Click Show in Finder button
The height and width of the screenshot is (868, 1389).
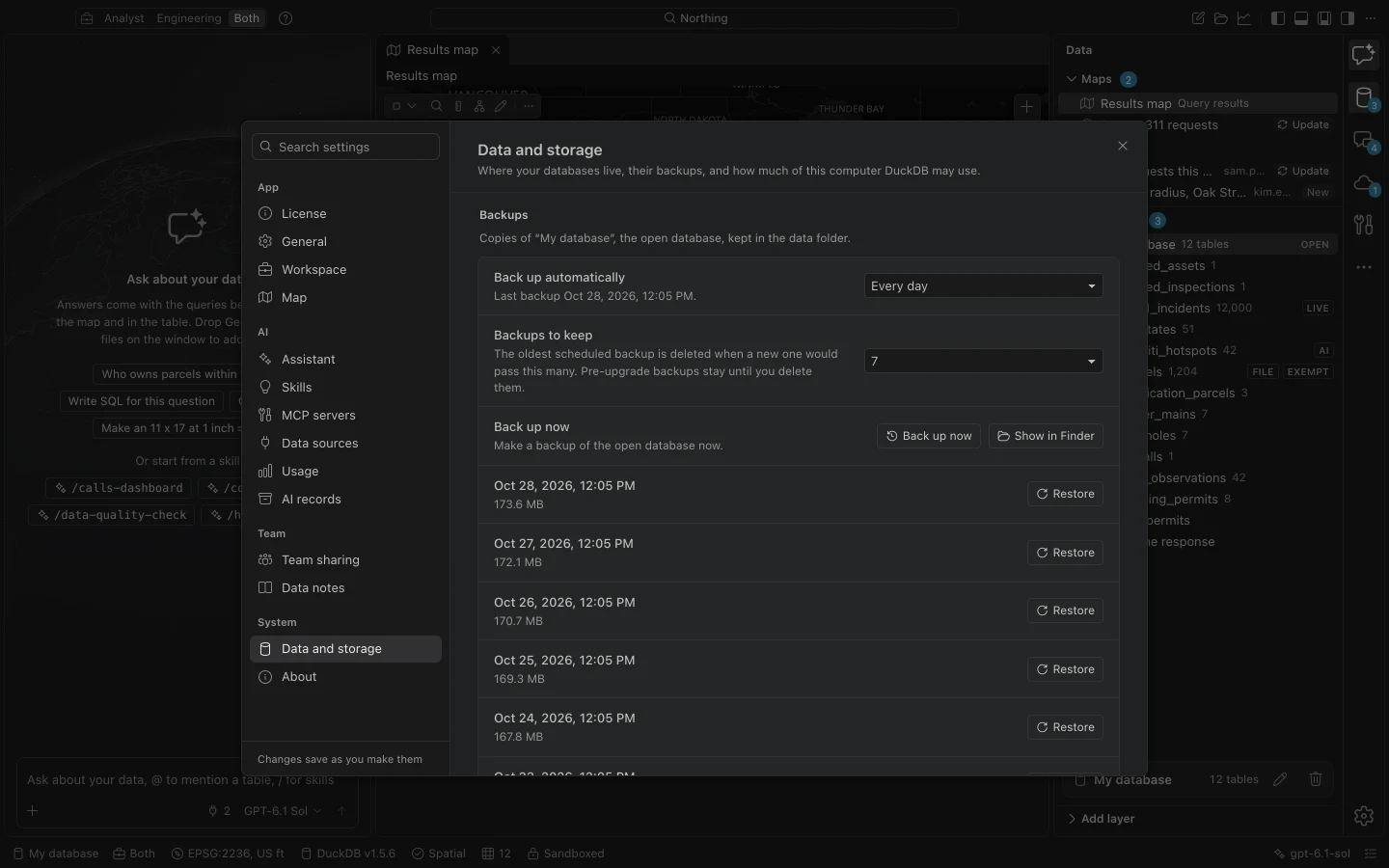click(1046, 436)
